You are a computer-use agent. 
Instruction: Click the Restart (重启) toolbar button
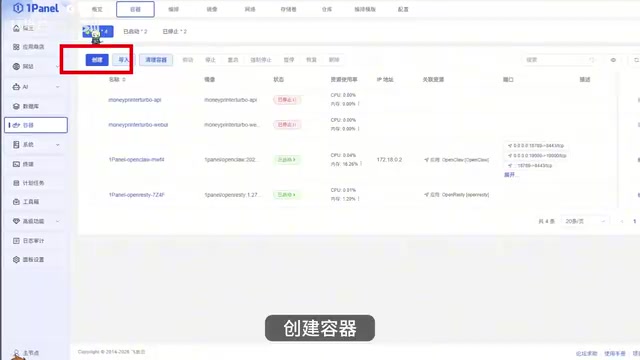click(x=233, y=60)
